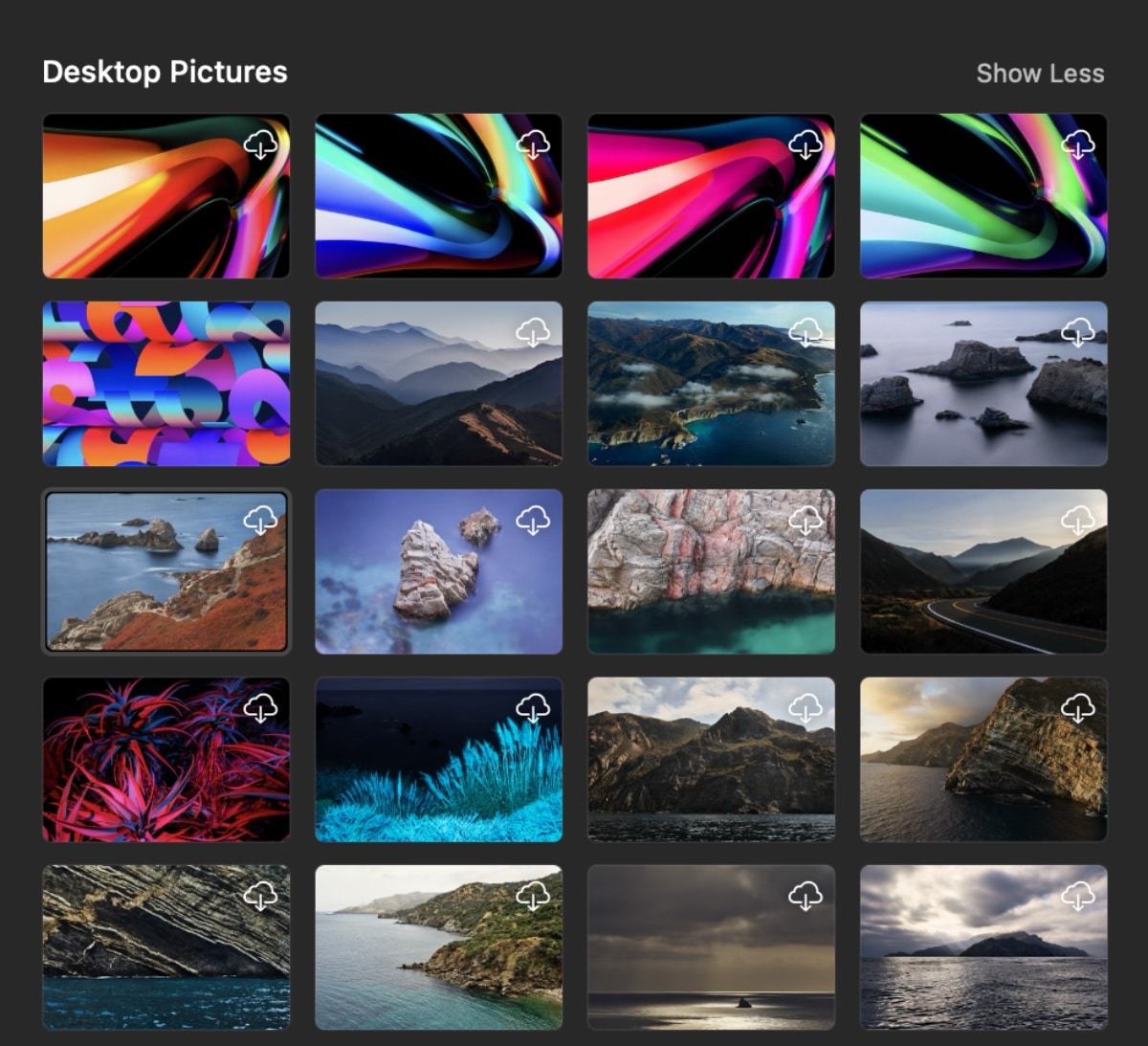This screenshot has height=1046, width=1148.
Task: Click cloud icon on pink swirl wallpaper
Action: tap(806, 145)
